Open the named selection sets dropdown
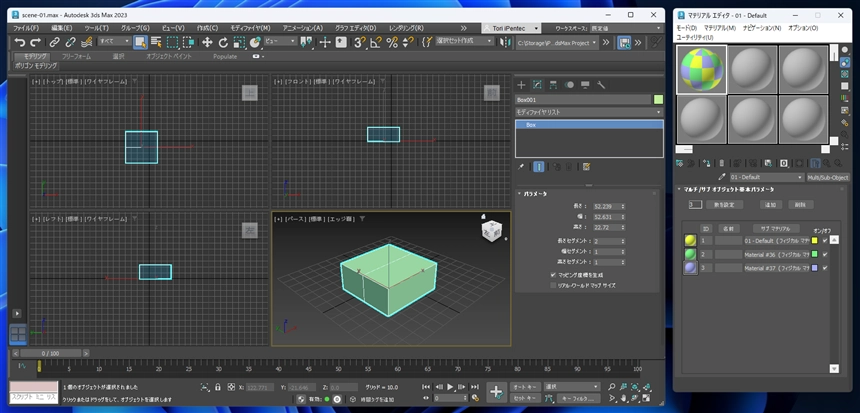This screenshot has height=413, width=860. click(x=464, y=41)
